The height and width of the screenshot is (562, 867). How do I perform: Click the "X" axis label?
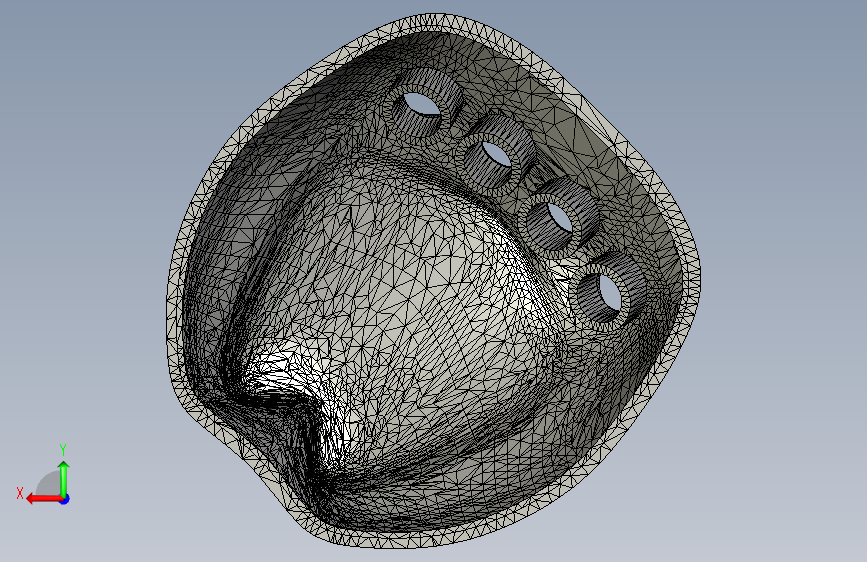[x=20, y=493]
